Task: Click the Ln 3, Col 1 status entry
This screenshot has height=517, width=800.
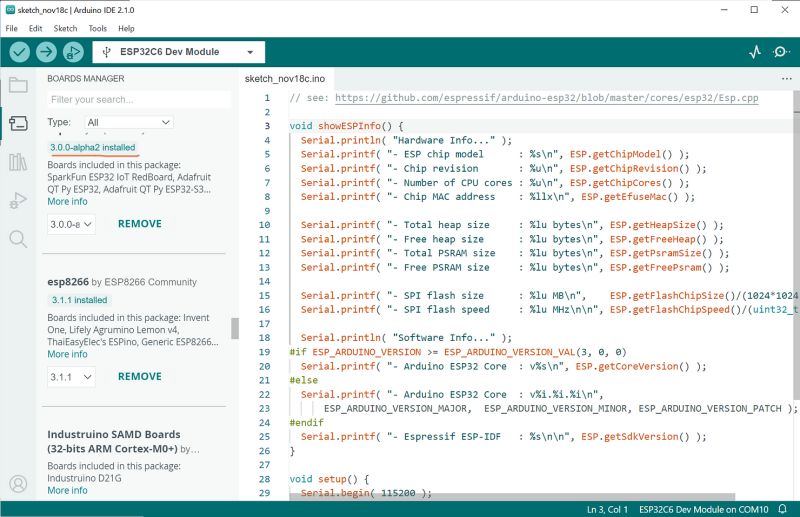Action: (x=607, y=509)
